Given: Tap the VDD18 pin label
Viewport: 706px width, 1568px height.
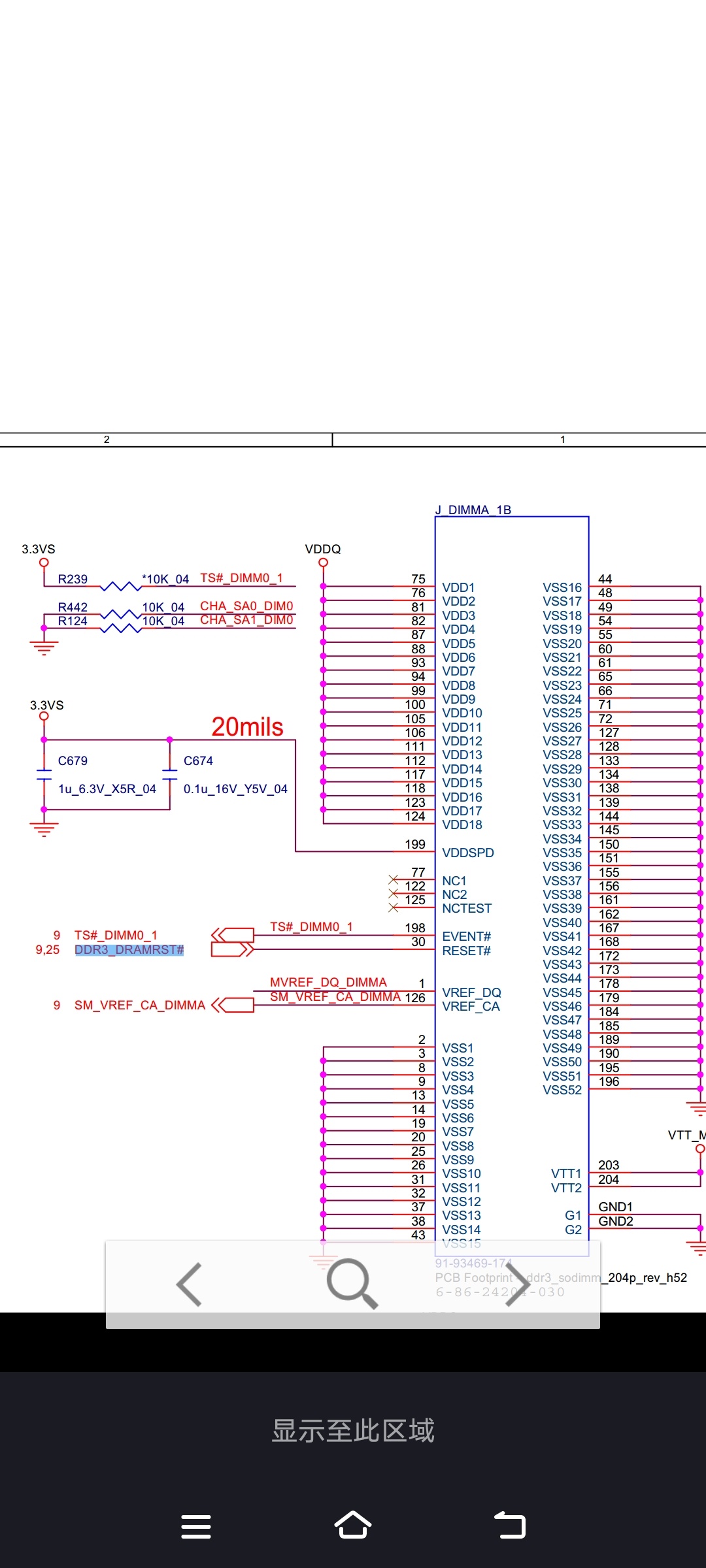Looking at the screenshot, I should [462, 825].
